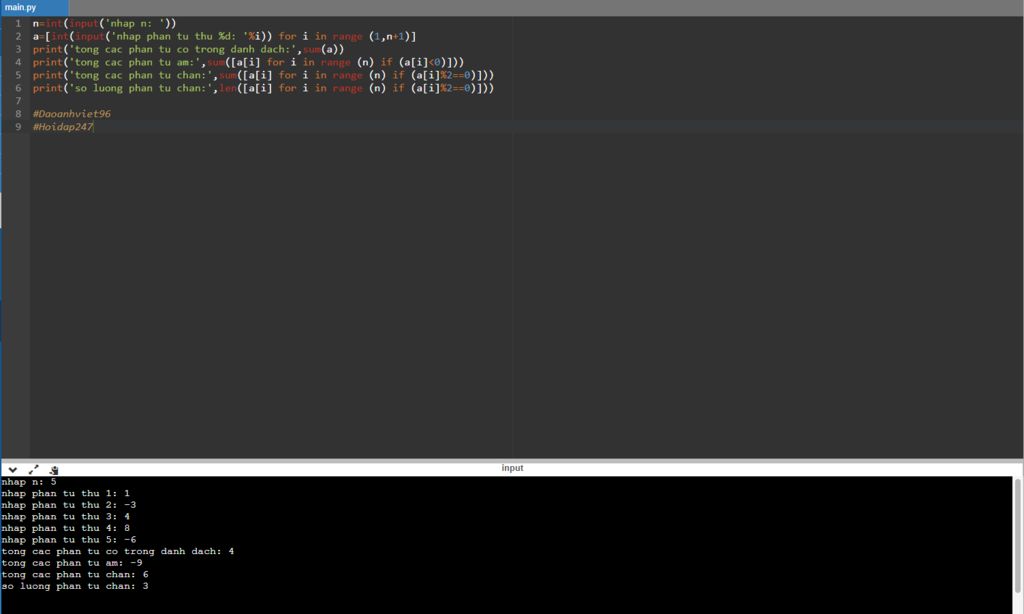The image size is (1024, 614).
Task: Click the comment '#Hoidap247'
Action: pyautogui.click(x=63, y=127)
